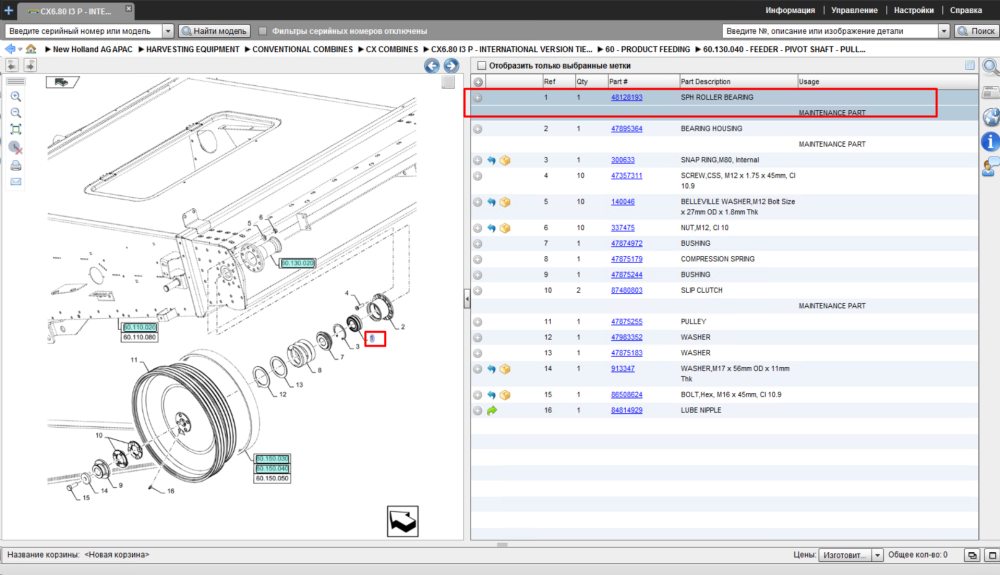
Task: Add the SLIP CLUTCH row to the cart
Action: coord(478,291)
